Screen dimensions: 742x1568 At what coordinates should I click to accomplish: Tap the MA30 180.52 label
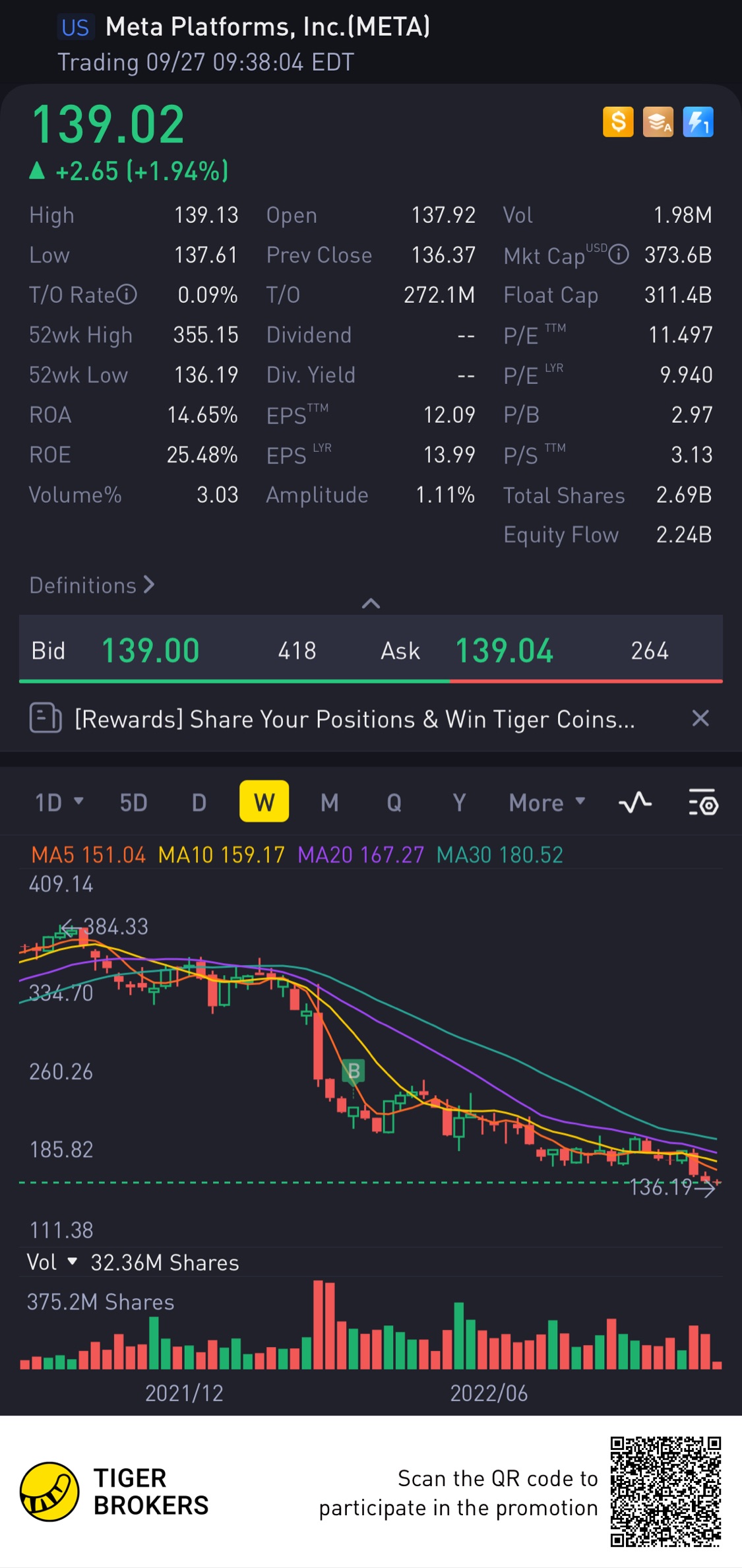pyautogui.click(x=500, y=855)
